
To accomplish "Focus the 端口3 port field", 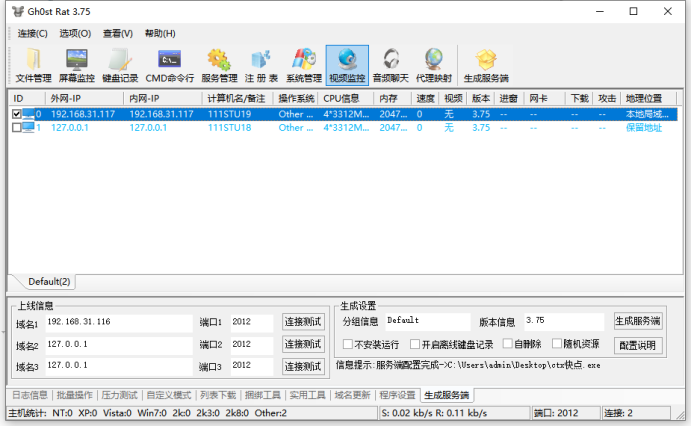I will [x=252, y=366].
